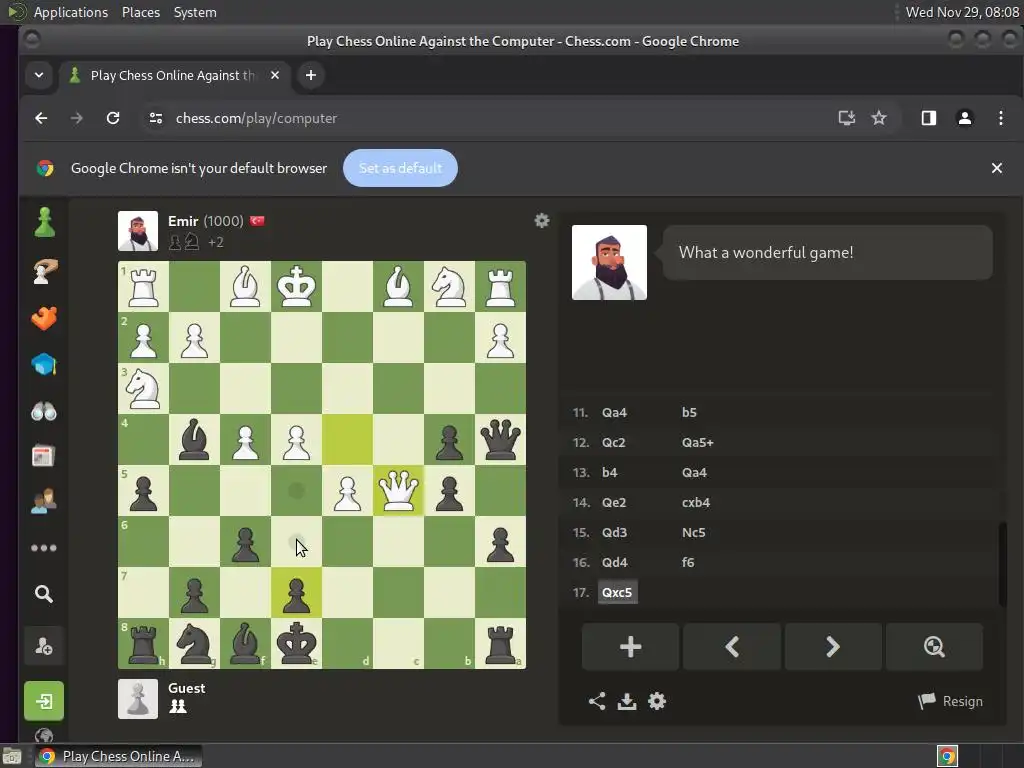Select move Qa5+ in move list
1024x768 pixels.
tap(697, 442)
